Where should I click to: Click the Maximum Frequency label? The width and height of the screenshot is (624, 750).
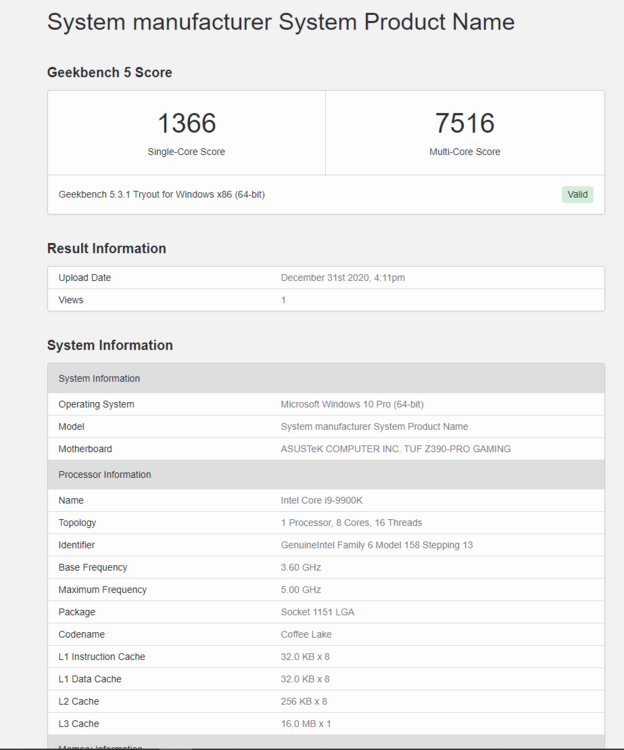[x=102, y=590]
